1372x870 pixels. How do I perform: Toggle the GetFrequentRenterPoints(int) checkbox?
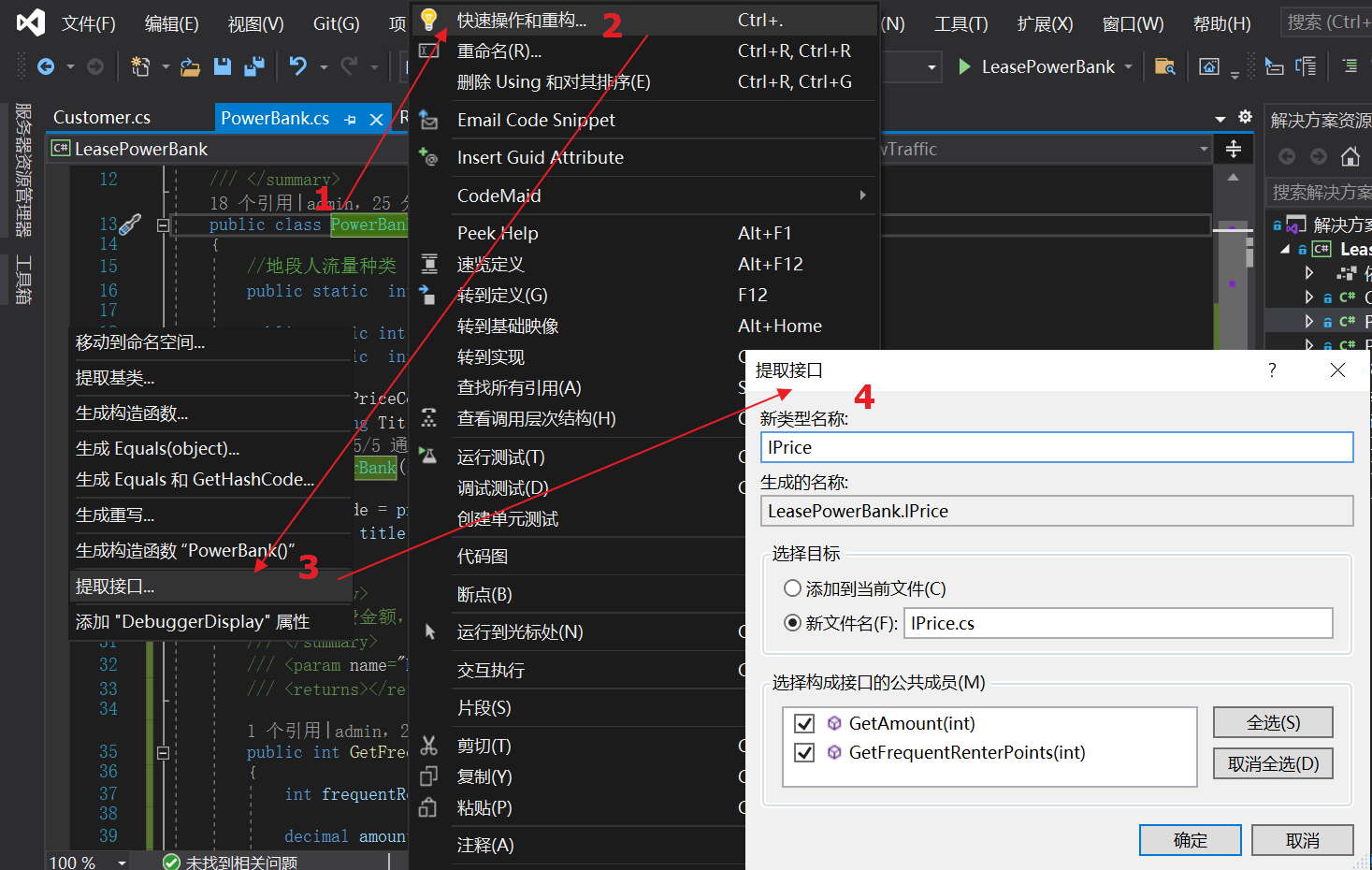(804, 752)
